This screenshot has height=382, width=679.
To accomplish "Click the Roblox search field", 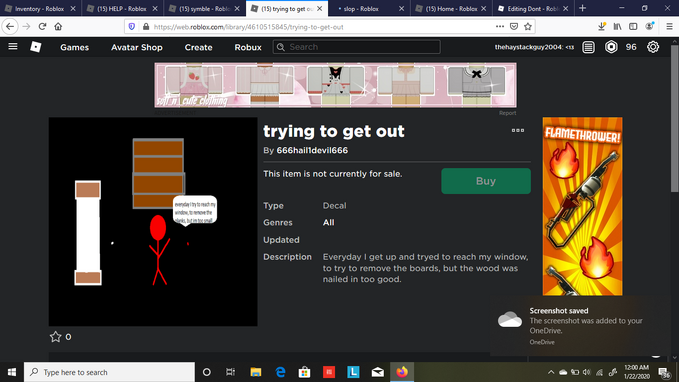I will click(x=356, y=47).
